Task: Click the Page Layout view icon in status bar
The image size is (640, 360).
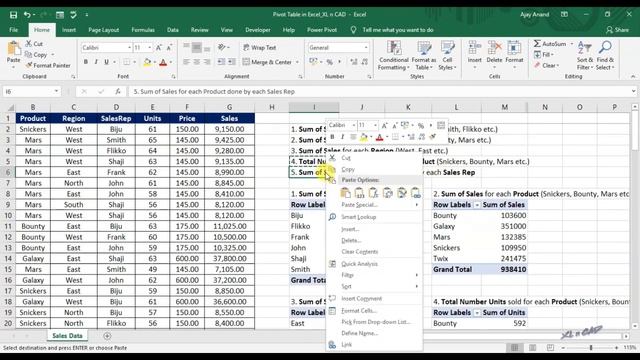Action: tap(532, 348)
